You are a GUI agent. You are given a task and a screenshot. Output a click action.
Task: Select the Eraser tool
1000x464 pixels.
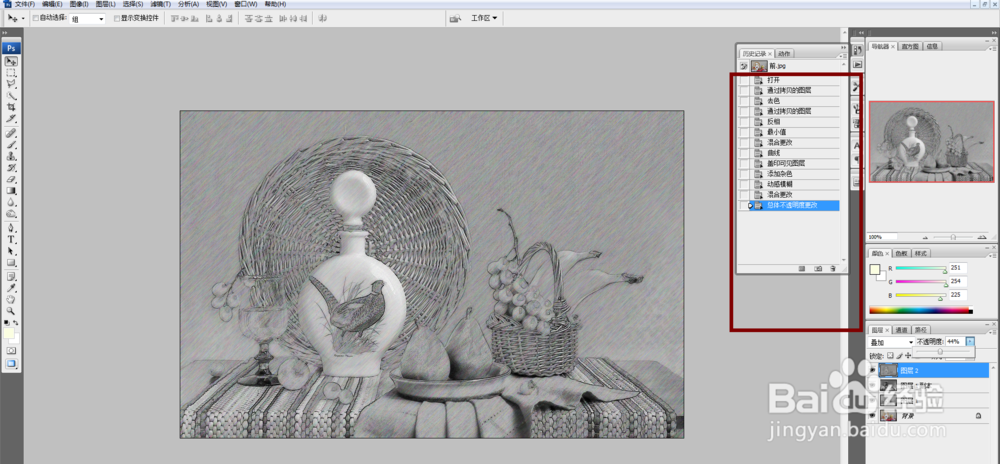point(11,179)
